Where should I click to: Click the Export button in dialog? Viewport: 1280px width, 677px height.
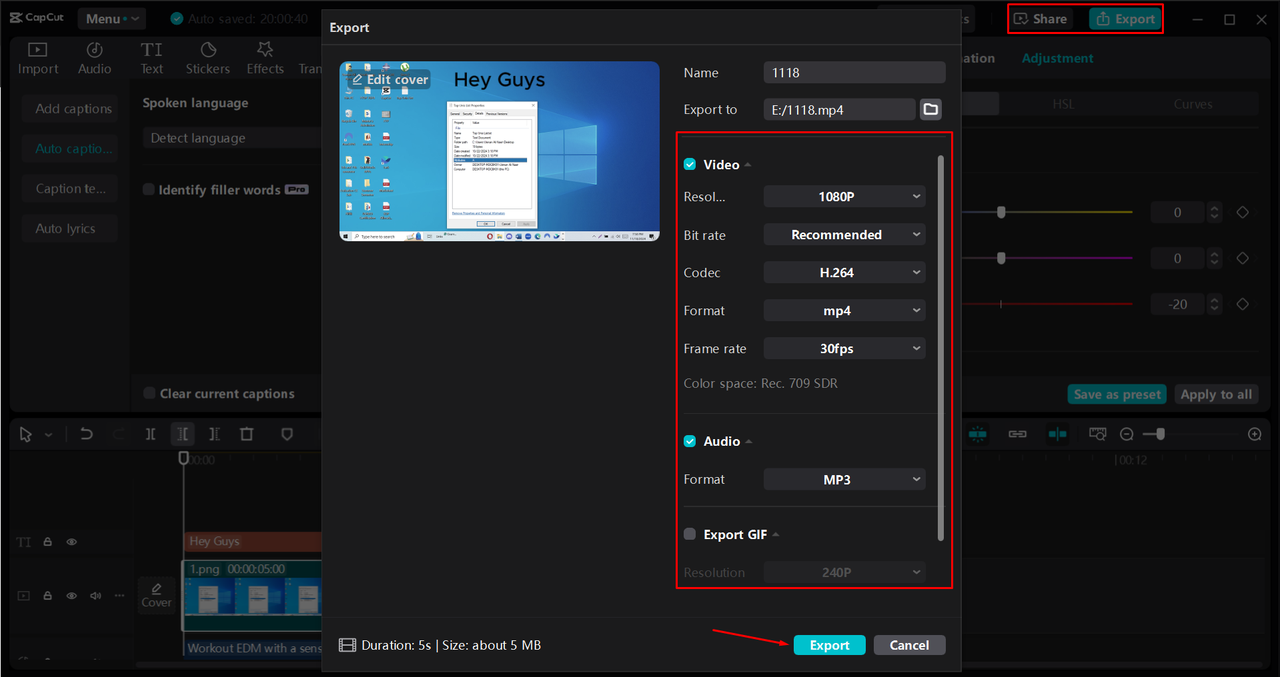coord(829,645)
